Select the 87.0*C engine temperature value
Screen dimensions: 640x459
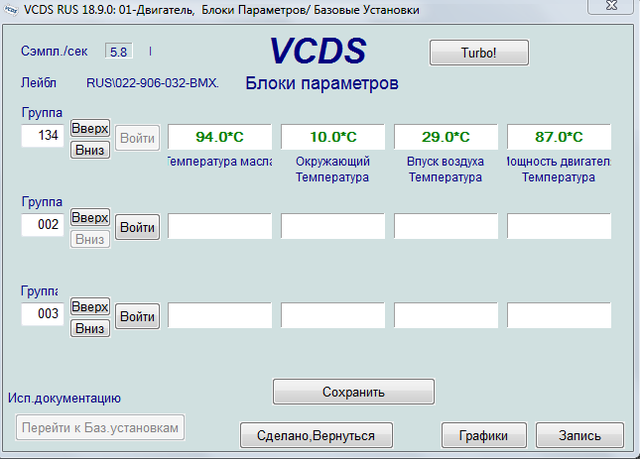[559, 137]
